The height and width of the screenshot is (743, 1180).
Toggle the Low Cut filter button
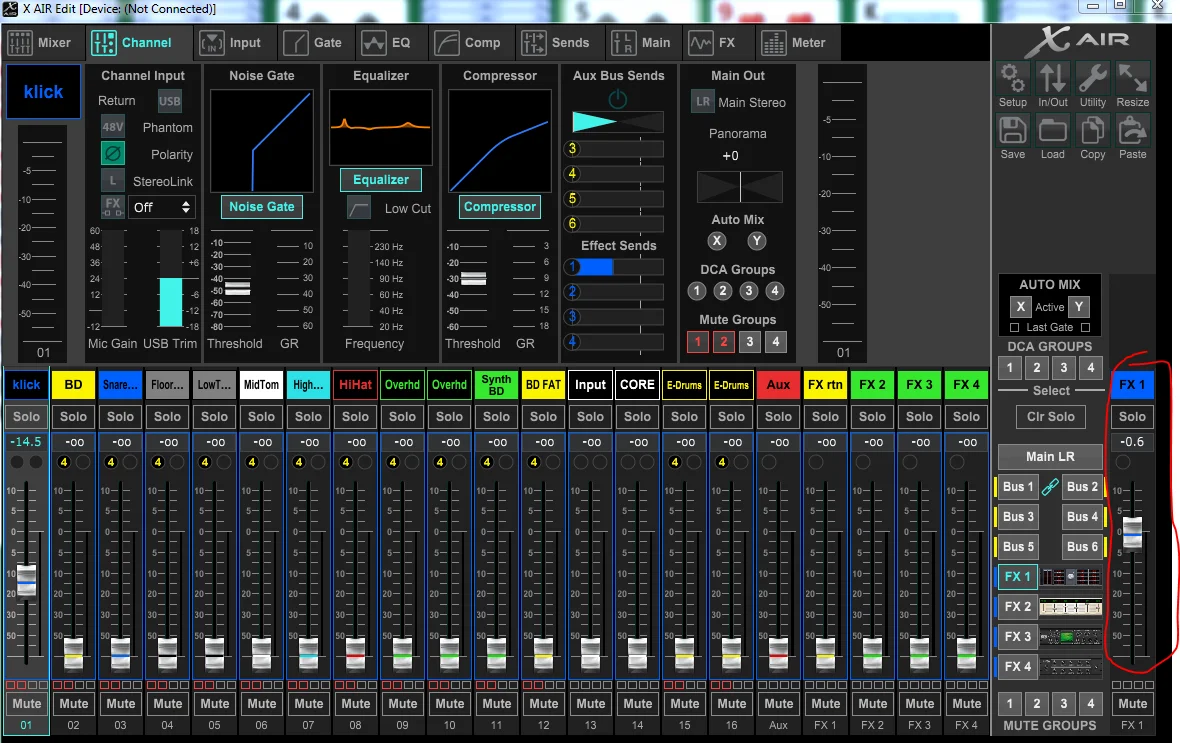pyautogui.click(x=359, y=208)
